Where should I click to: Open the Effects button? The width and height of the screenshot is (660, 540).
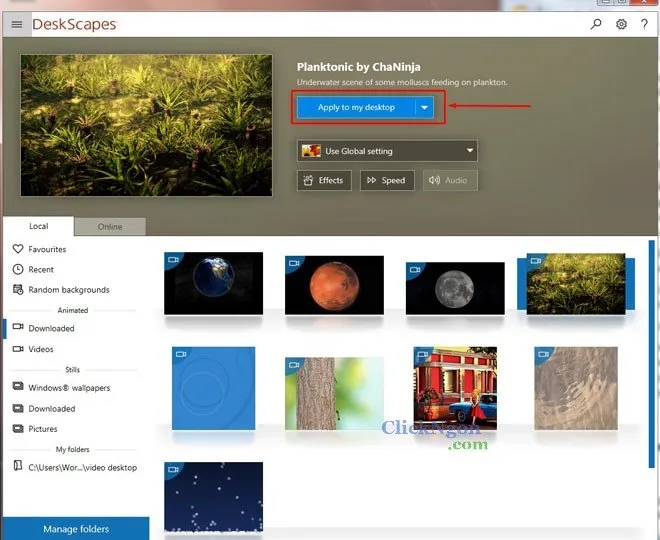click(x=324, y=181)
